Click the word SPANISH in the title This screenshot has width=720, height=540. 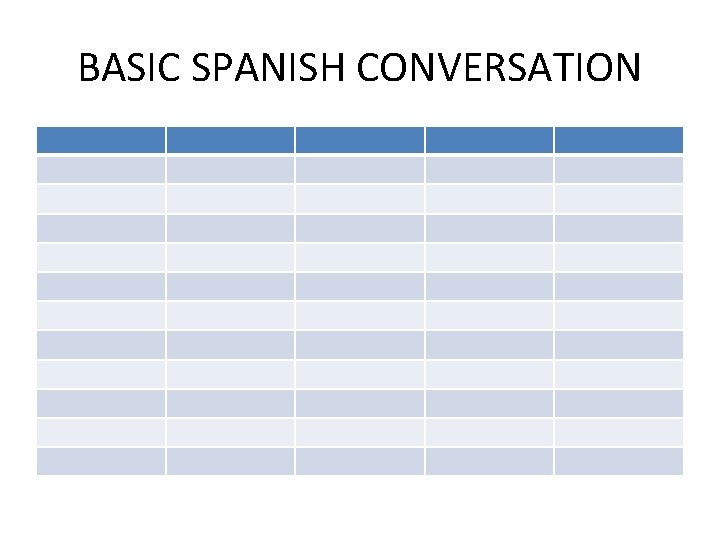[x=268, y=68]
